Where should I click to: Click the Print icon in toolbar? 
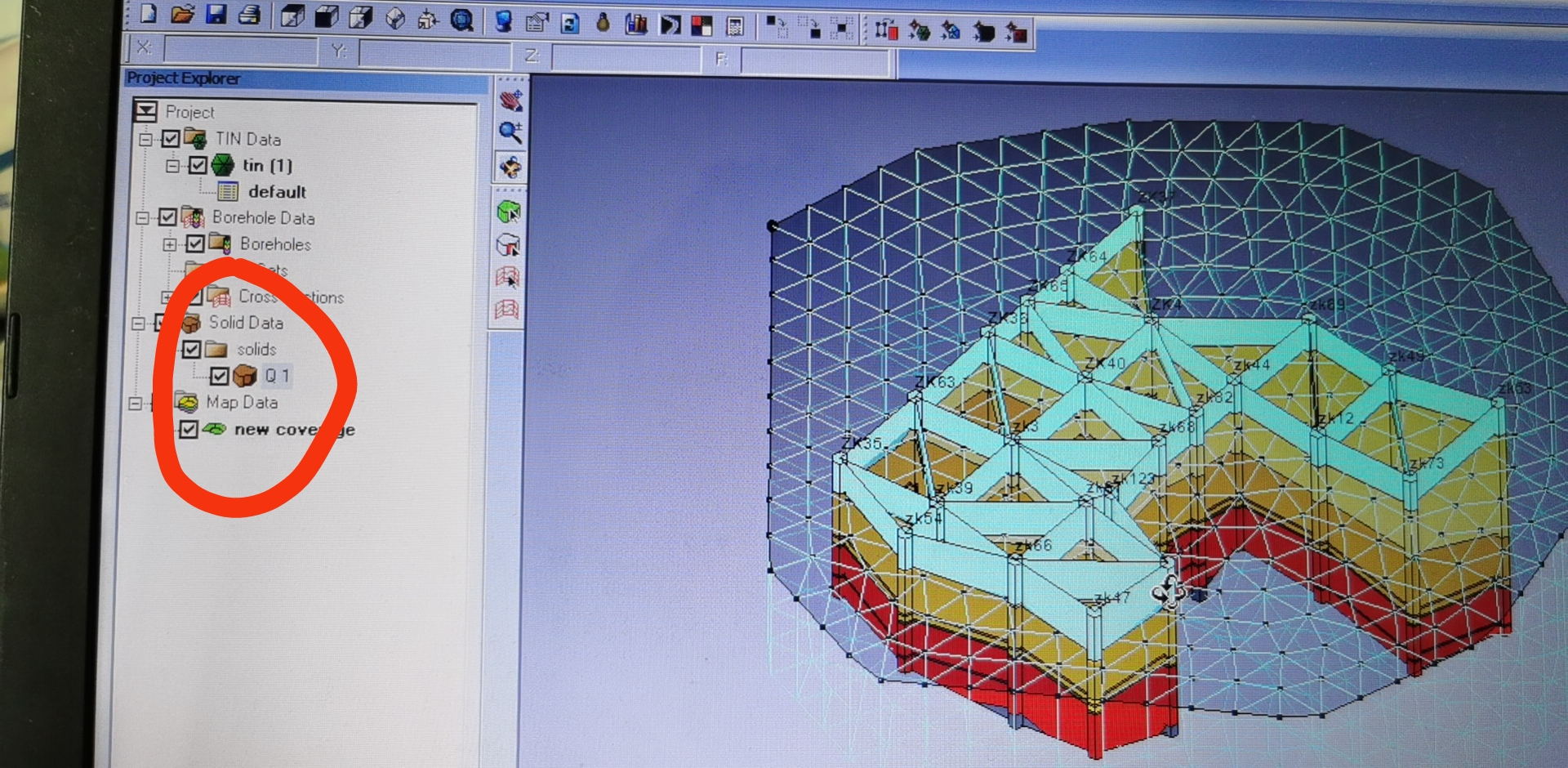[250, 15]
